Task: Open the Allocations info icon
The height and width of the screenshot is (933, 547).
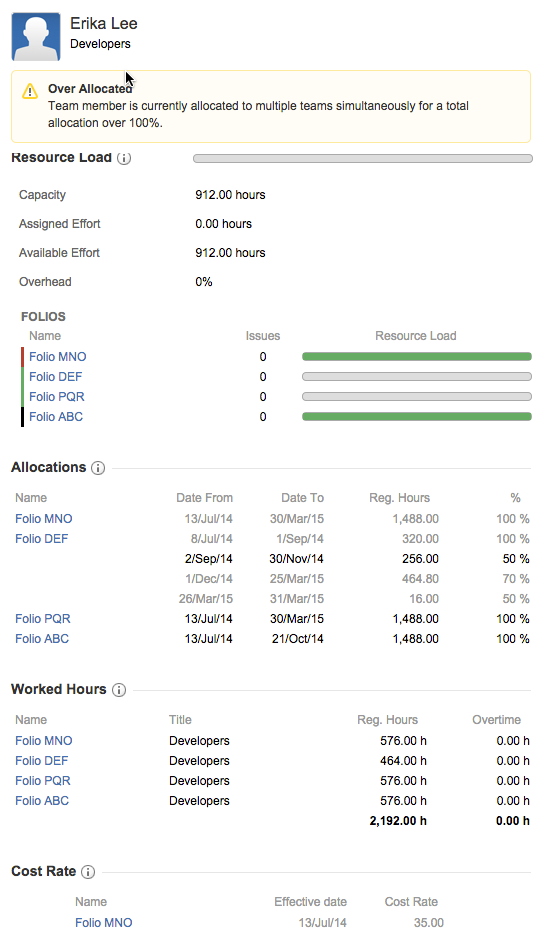Action: tap(98, 468)
